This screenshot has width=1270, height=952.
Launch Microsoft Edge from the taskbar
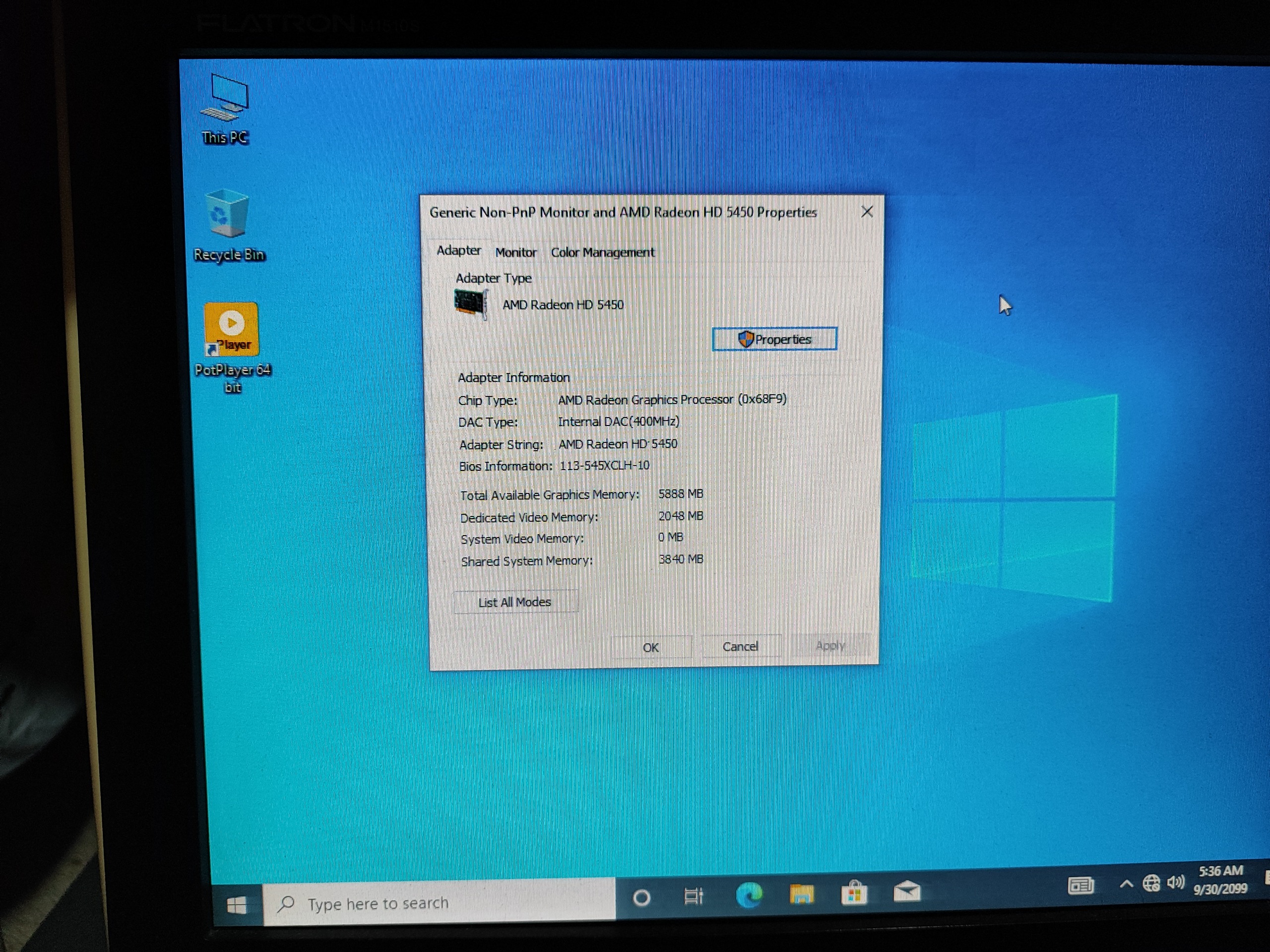point(749,894)
